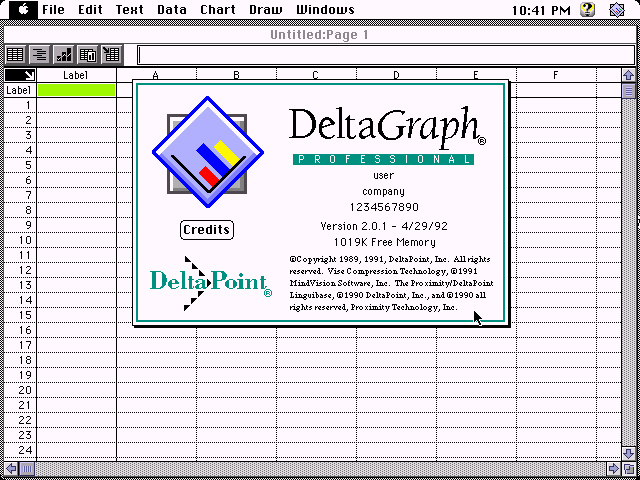Click the vertical scrollbar up arrow
This screenshot has height=480, width=640.
pyautogui.click(x=629, y=75)
